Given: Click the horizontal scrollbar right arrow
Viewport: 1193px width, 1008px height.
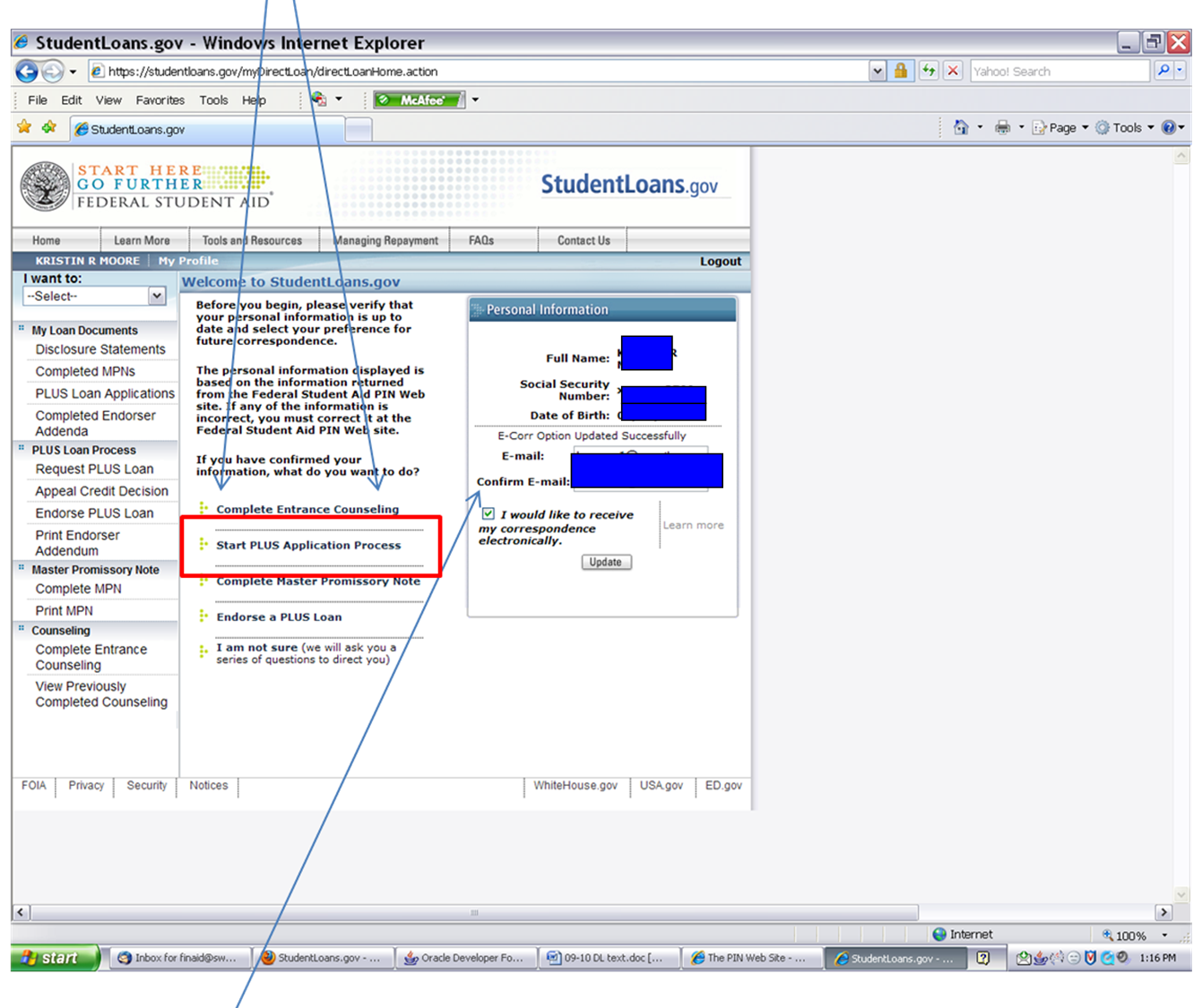Looking at the screenshot, I should (1163, 912).
